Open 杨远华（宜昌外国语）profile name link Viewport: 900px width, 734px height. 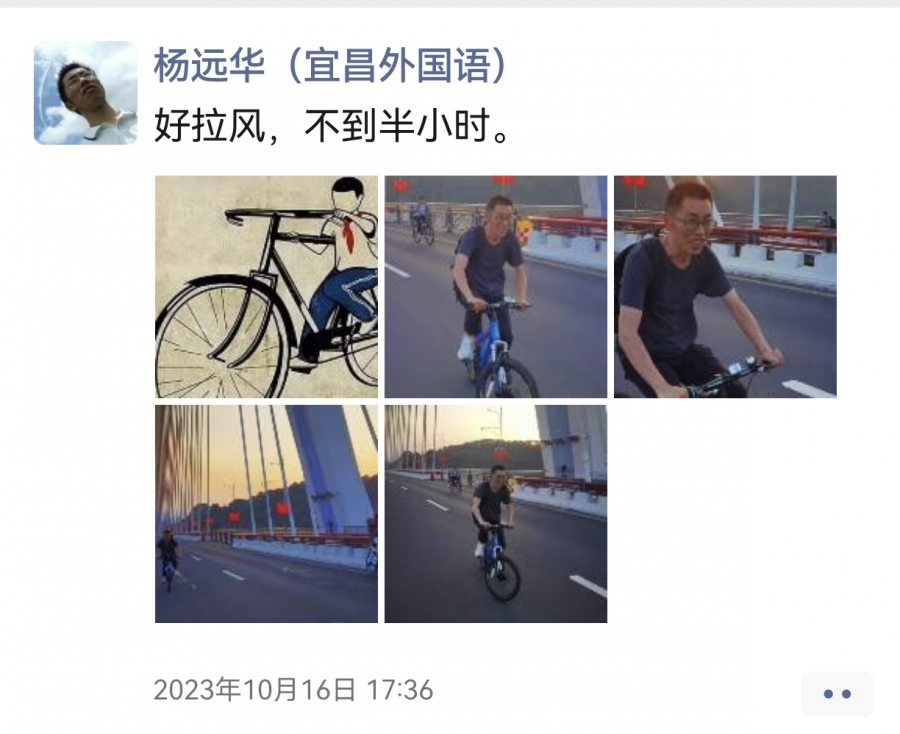point(330,65)
